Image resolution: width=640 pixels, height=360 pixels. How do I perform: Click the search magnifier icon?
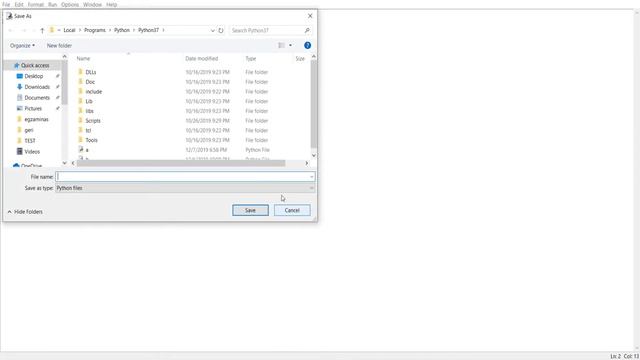pyautogui.click(x=307, y=31)
